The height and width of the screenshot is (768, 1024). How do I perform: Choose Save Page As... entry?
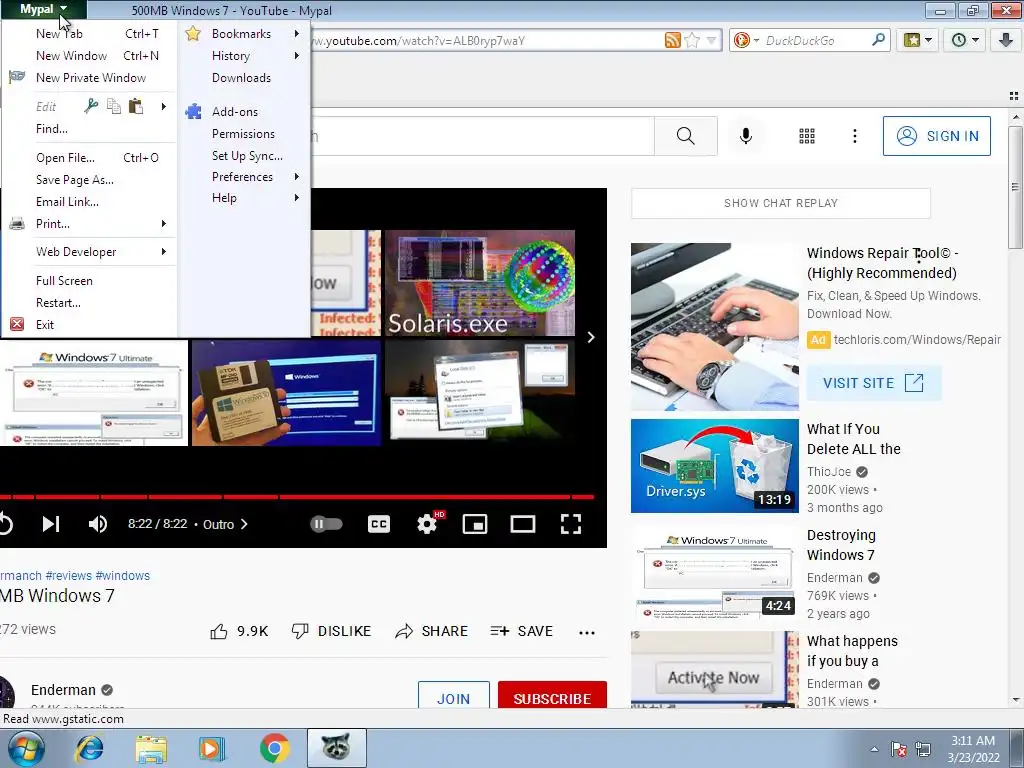click(x=91, y=180)
